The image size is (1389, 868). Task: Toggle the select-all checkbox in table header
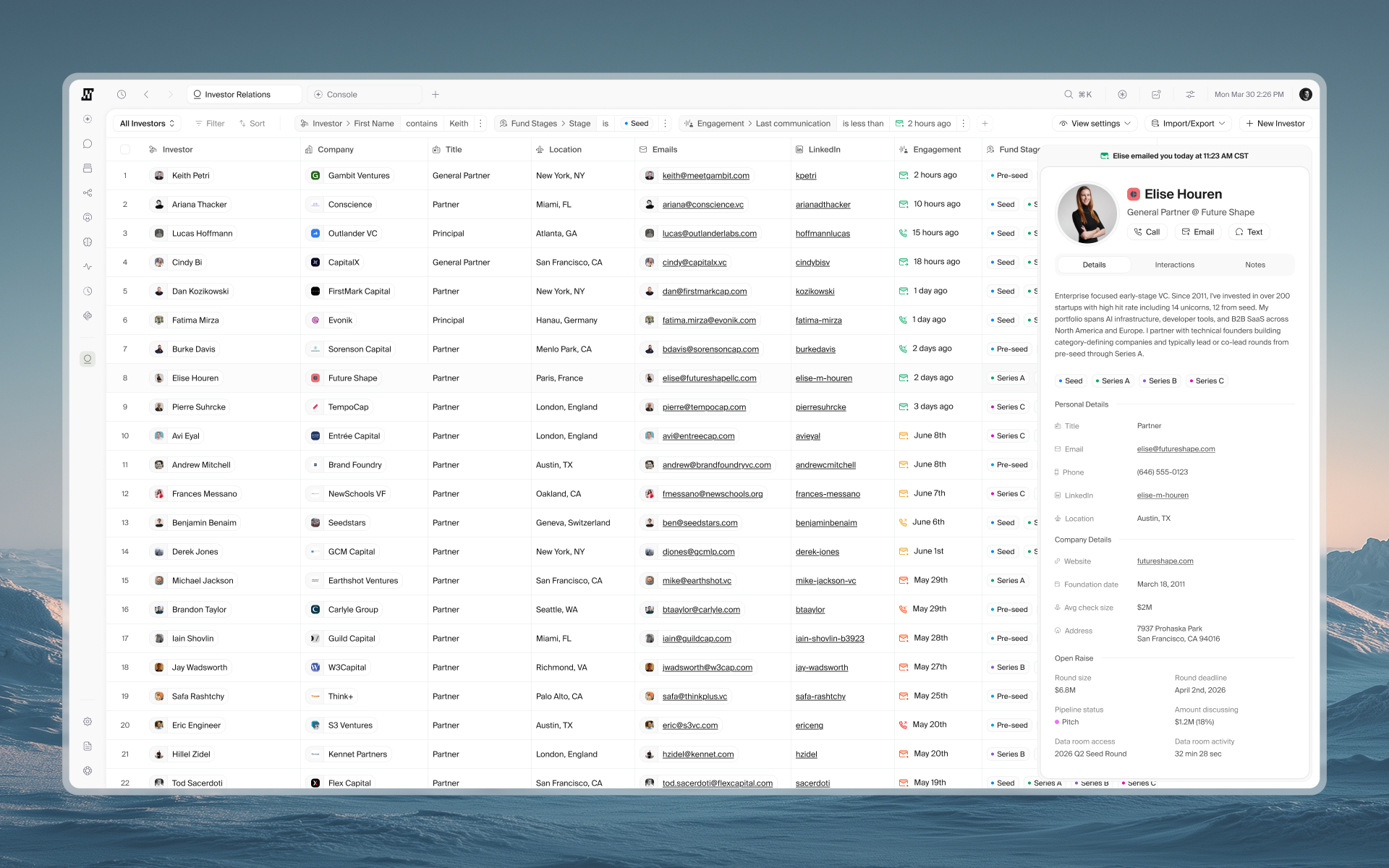click(125, 150)
